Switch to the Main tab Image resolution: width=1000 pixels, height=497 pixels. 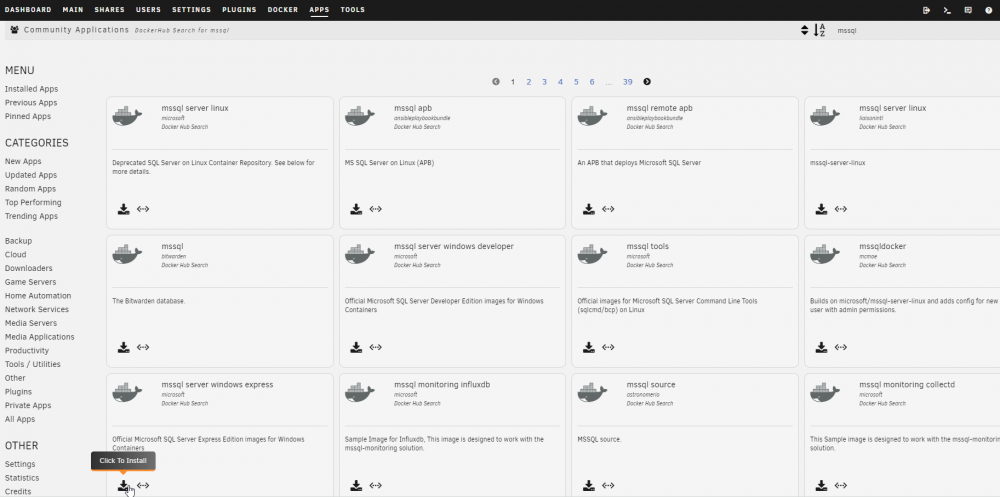pyautogui.click(x=73, y=10)
